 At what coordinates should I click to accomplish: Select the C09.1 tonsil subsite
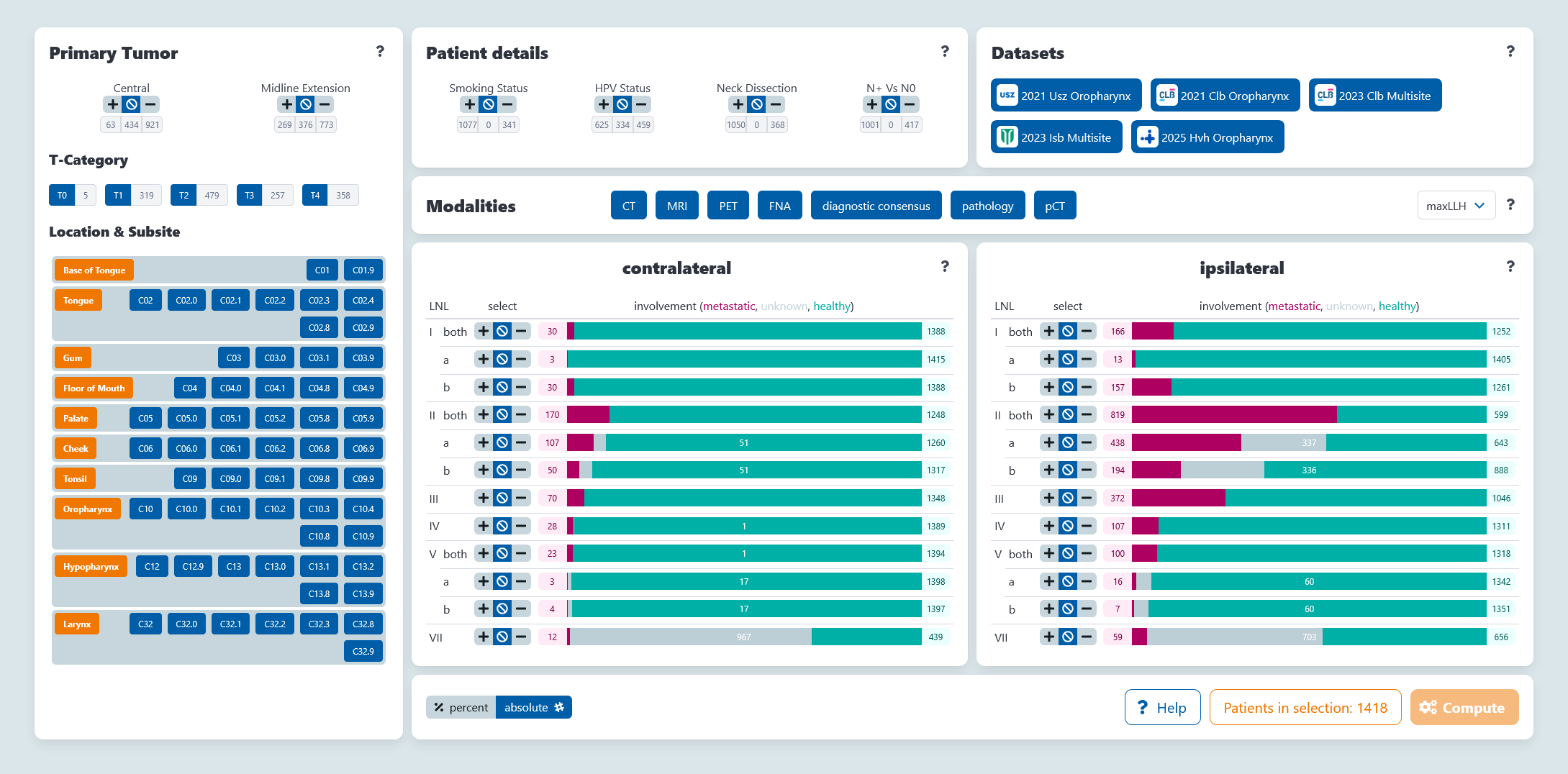[274, 478]
